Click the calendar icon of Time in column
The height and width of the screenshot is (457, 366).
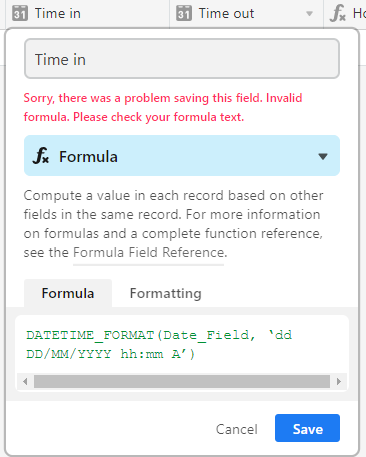click(x=20, y=14)
